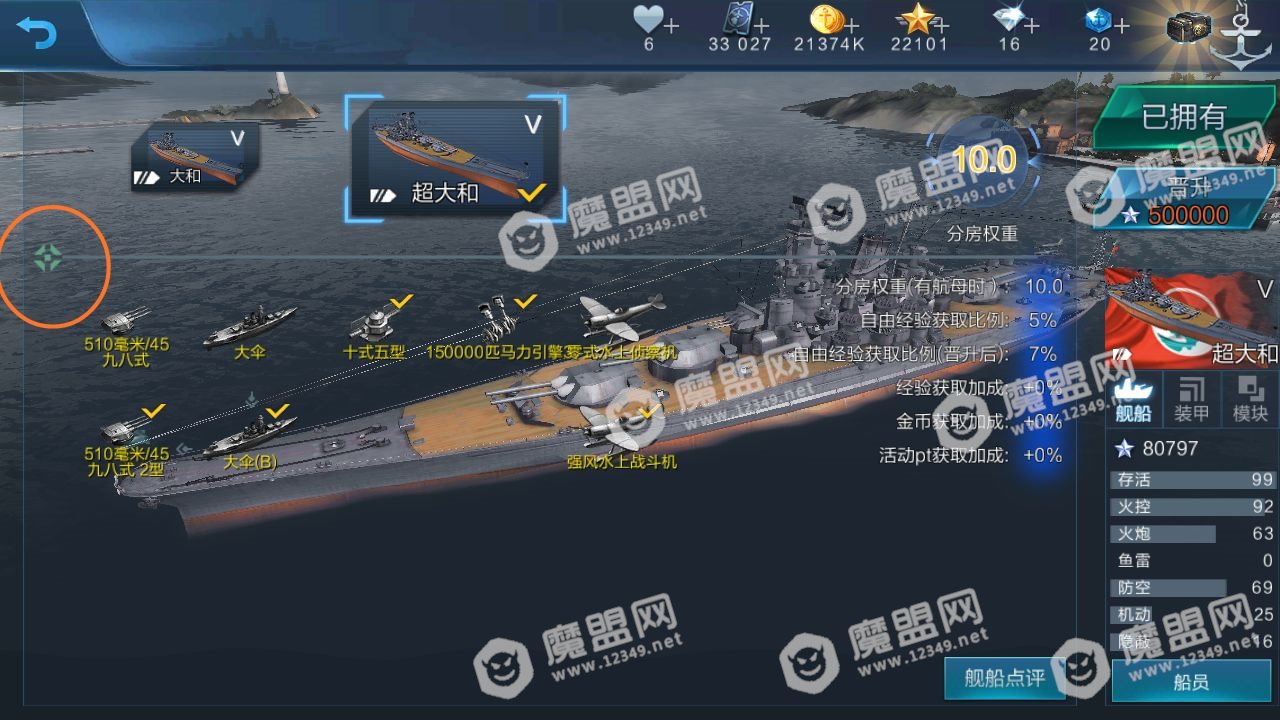Open the 船员 crew button
This screenshot has height=720, width=1280.
click(x=1192, y=681)
